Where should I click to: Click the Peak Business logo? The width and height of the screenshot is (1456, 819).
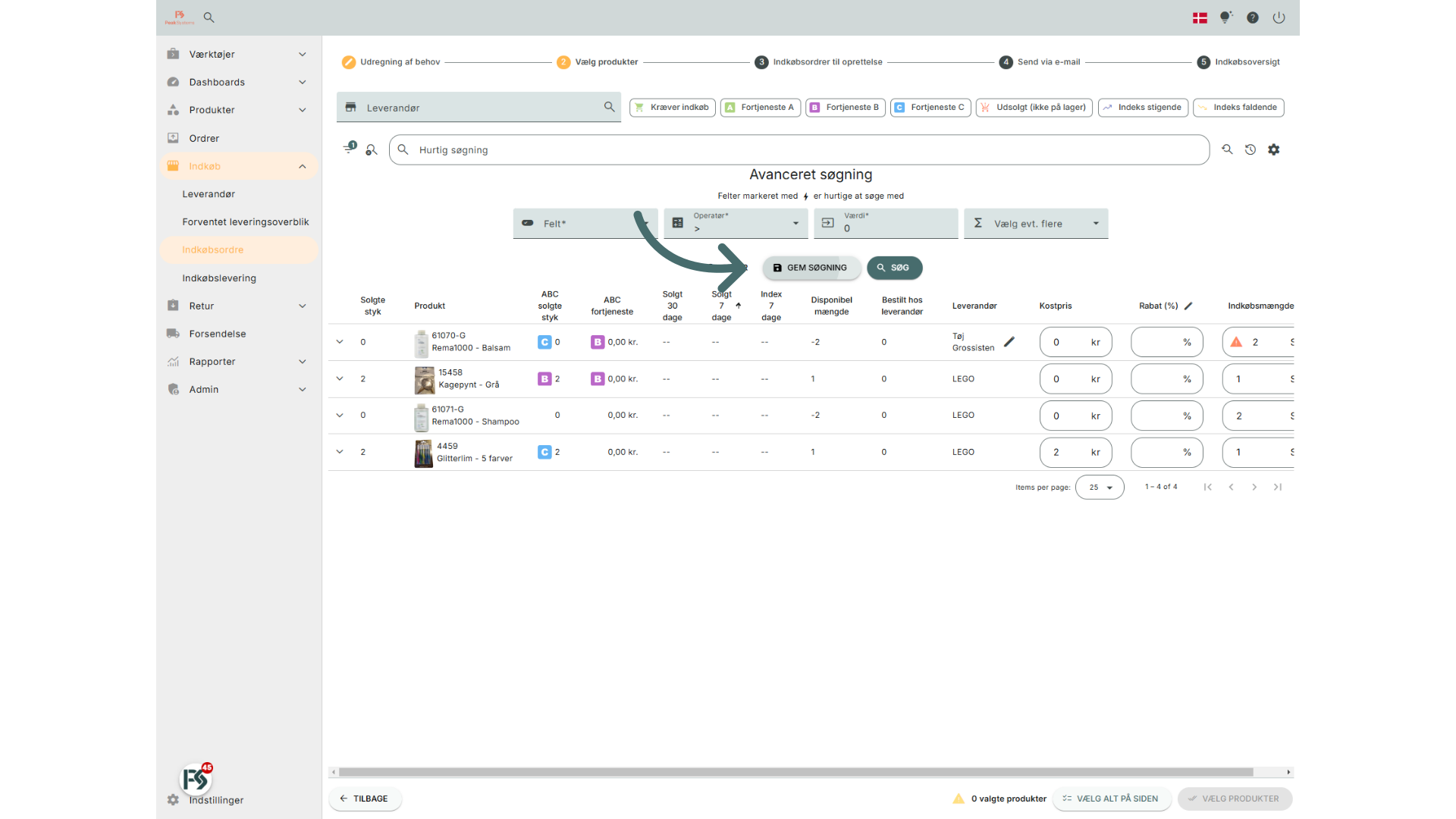pos(180,17)
